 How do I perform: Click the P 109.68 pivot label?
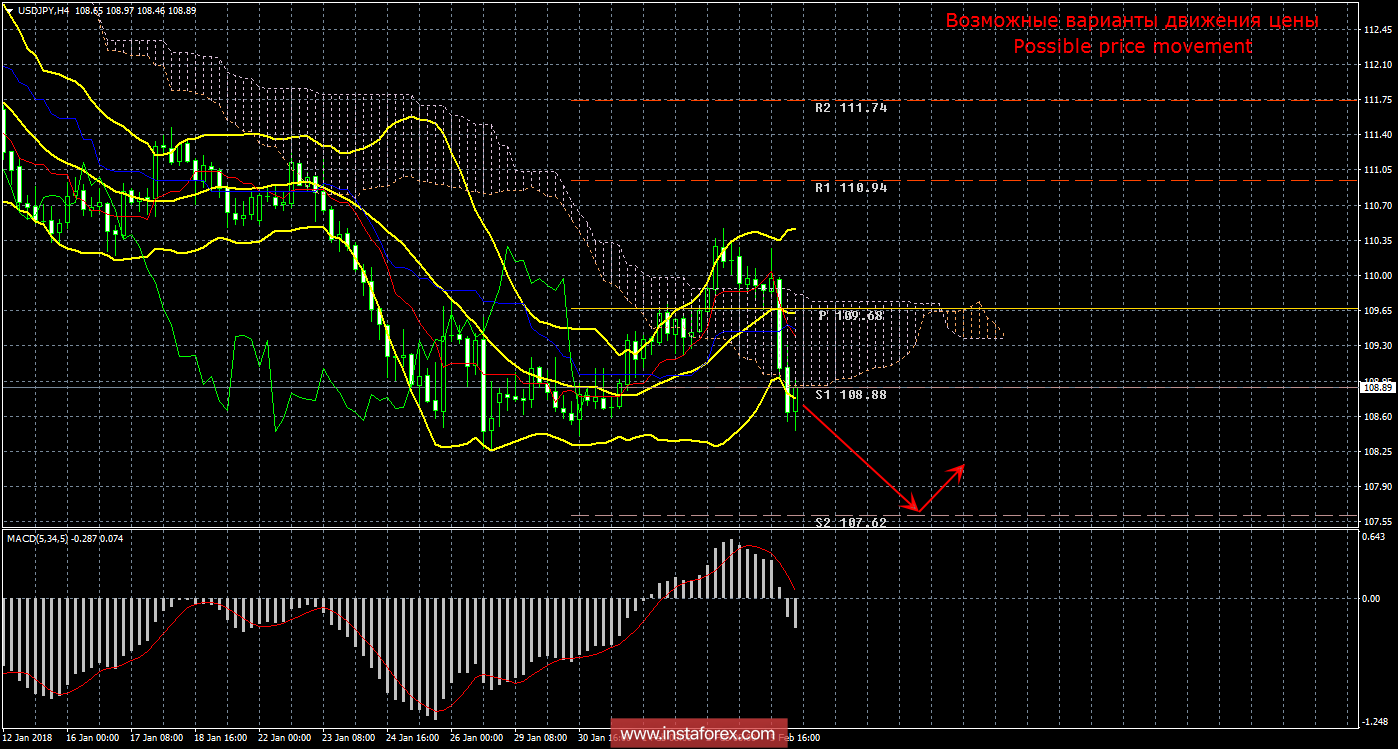pos(851,316)
